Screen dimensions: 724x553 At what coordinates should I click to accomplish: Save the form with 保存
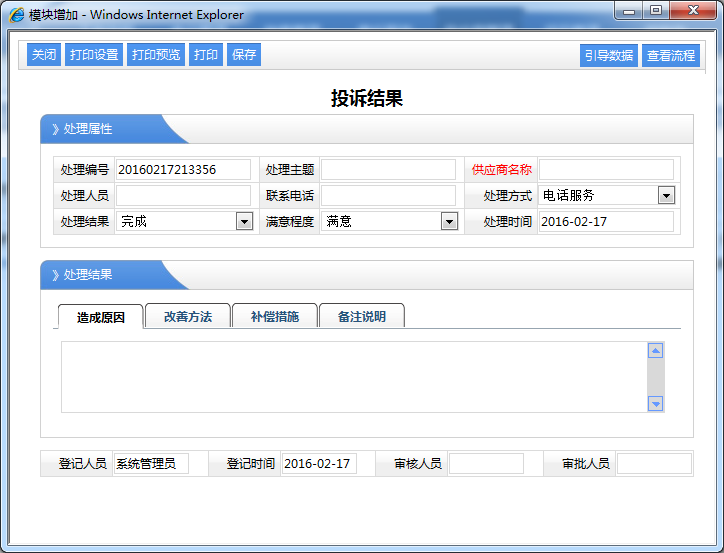pos(244,55)
